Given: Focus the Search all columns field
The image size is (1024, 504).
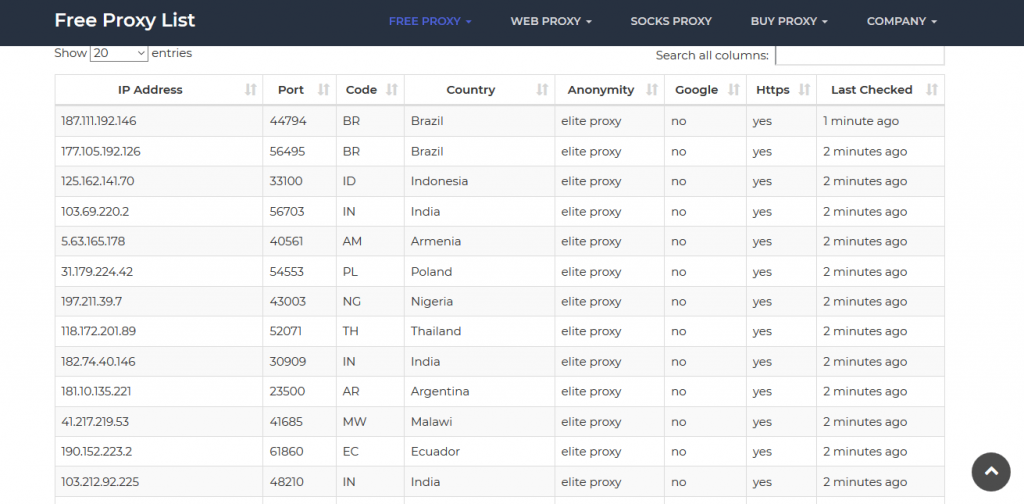Looking at the screenshot, I should pos(859,55).
